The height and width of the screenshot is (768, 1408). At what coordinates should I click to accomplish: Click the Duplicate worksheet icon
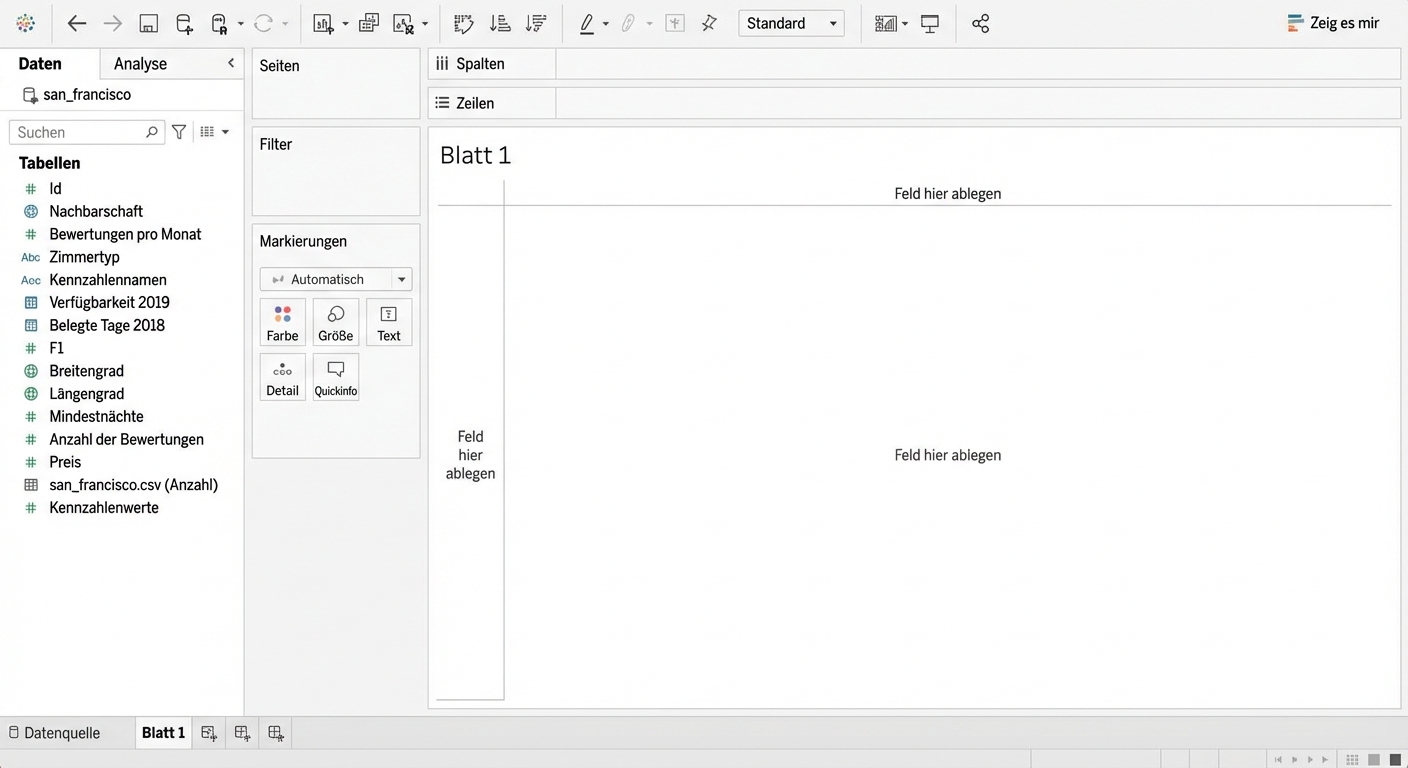pos(369,24)
